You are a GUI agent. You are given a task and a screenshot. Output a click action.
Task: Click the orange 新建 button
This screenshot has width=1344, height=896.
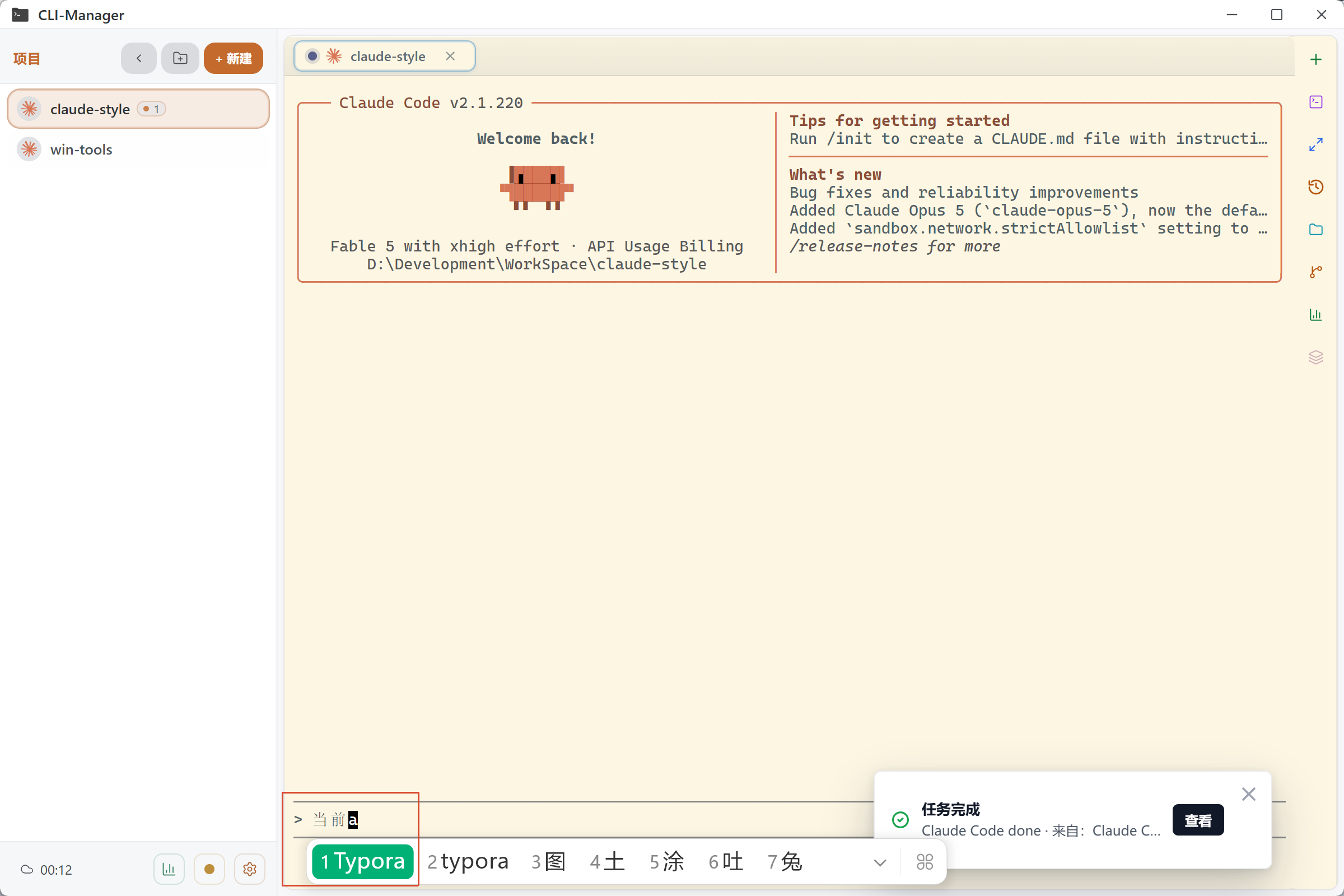click(233, 58)
